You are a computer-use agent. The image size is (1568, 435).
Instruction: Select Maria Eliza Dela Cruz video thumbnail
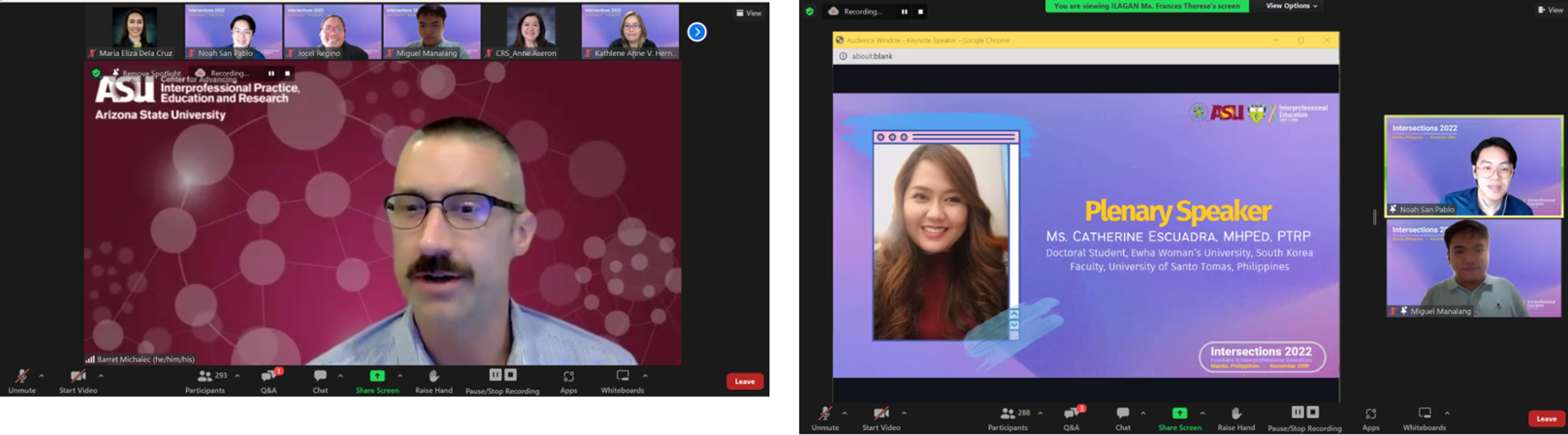[x=135, y=31]
